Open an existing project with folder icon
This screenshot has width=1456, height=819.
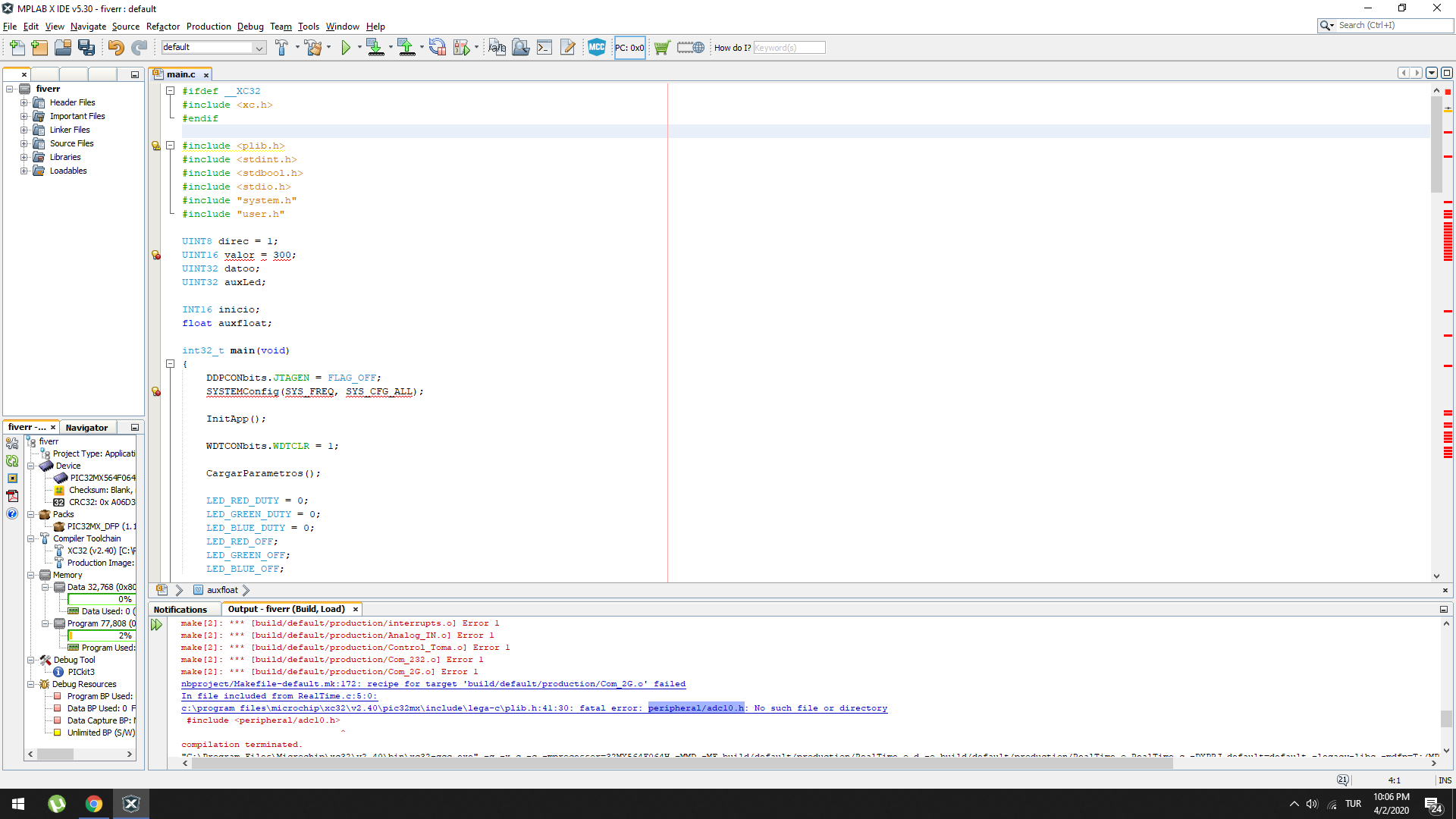pyautogui.click(x=63, y=48)
